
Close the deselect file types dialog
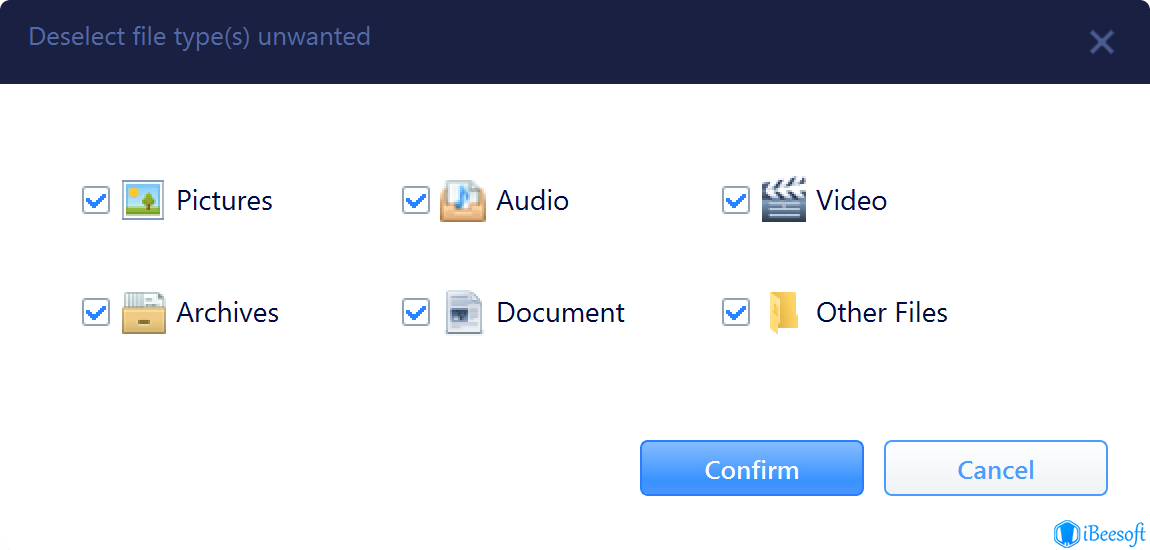pyautogui.click(x=1102, y=43)
